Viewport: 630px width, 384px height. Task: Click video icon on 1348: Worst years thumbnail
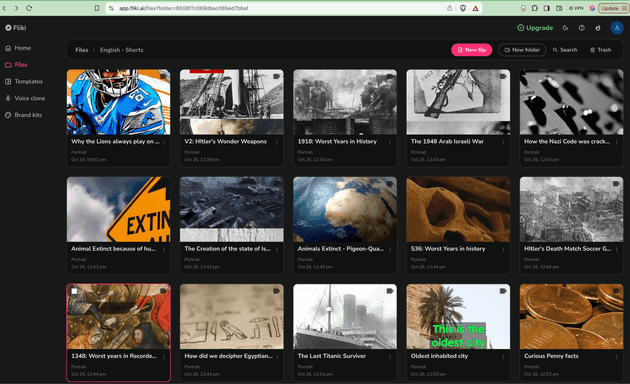(x=163, y=290)
